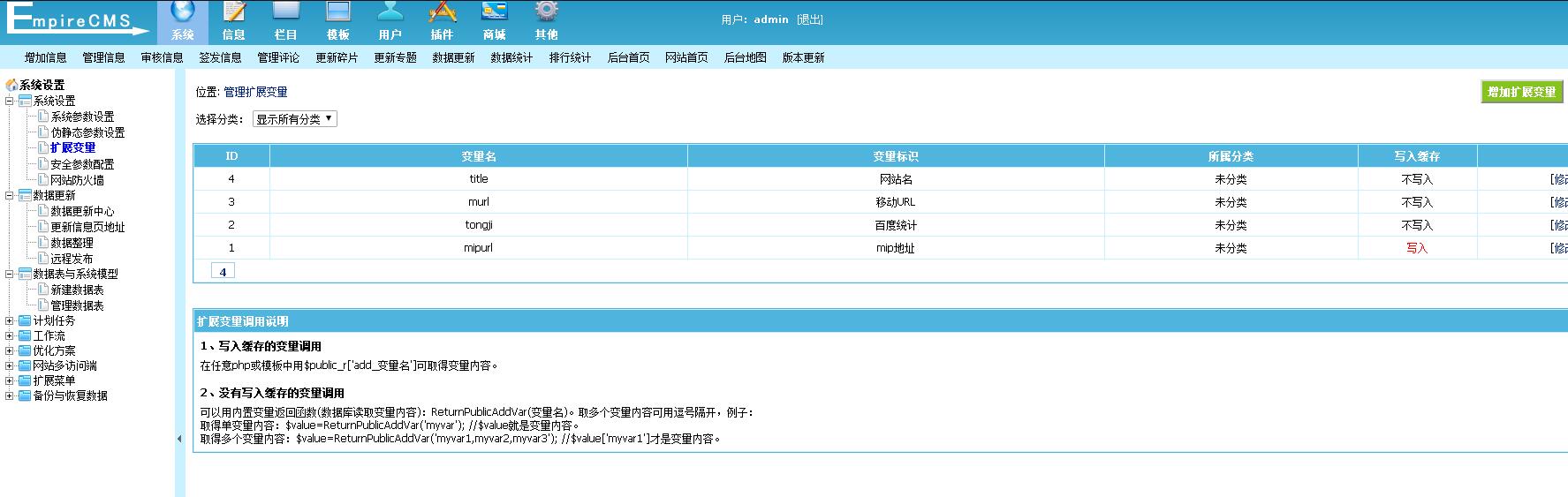Click the red 写入 cache cell

click(1417, 248)
